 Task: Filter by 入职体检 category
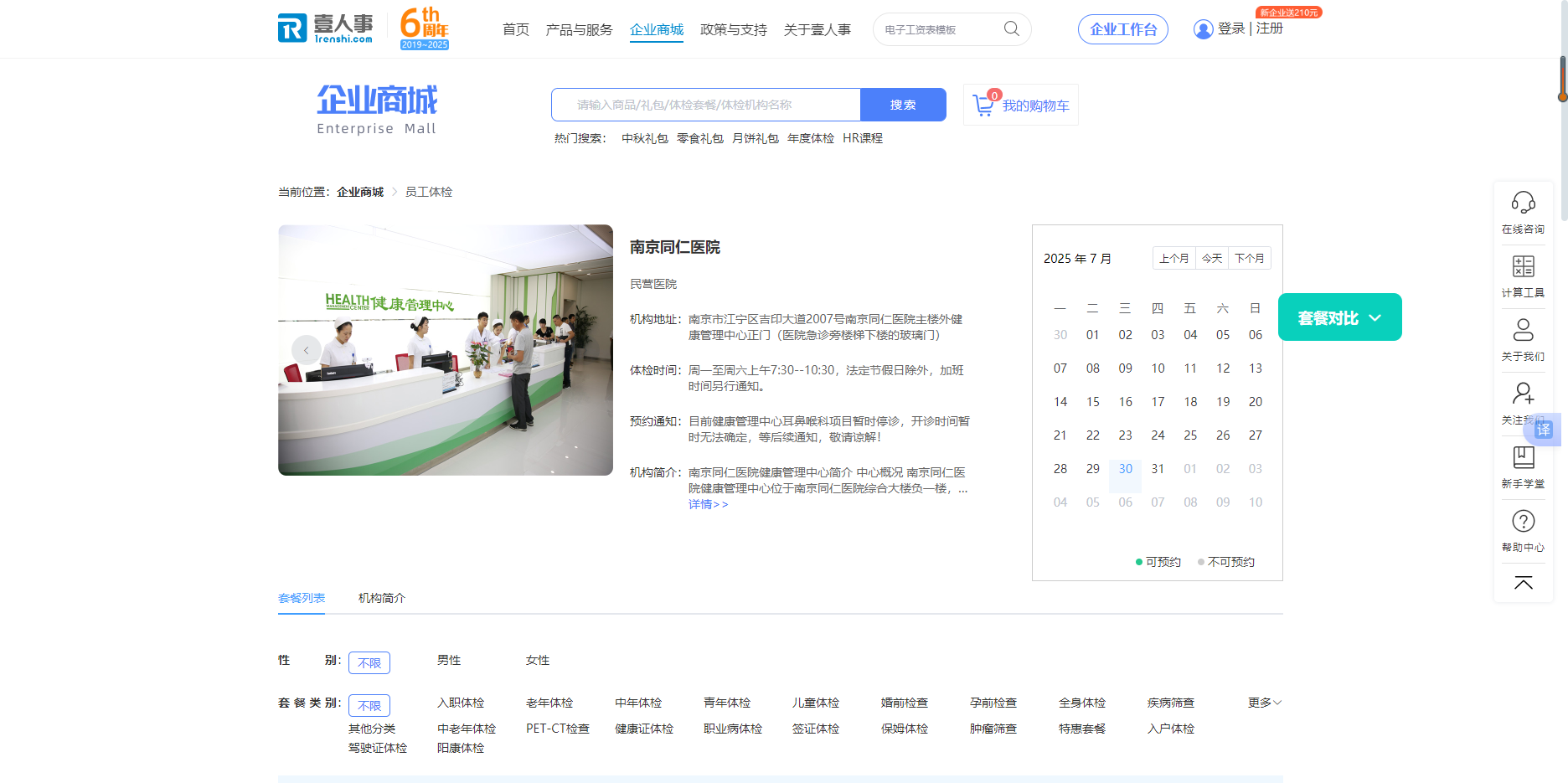click(461, 703)
